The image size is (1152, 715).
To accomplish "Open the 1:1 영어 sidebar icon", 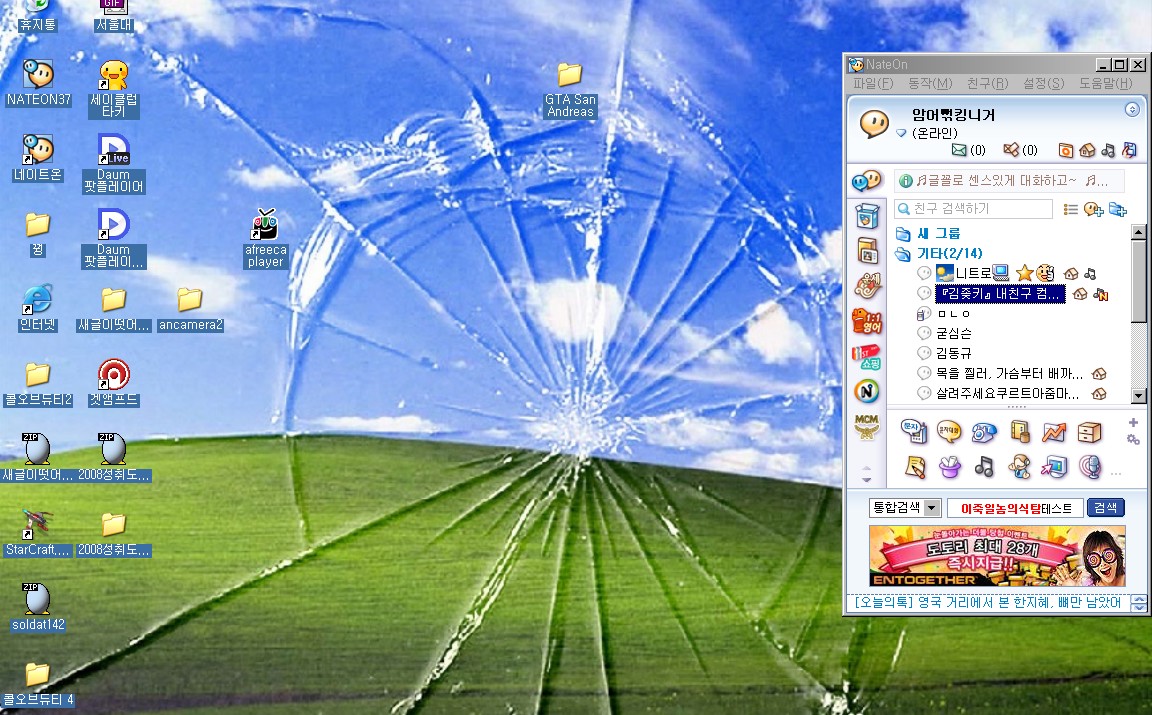I will pos(867,322).
